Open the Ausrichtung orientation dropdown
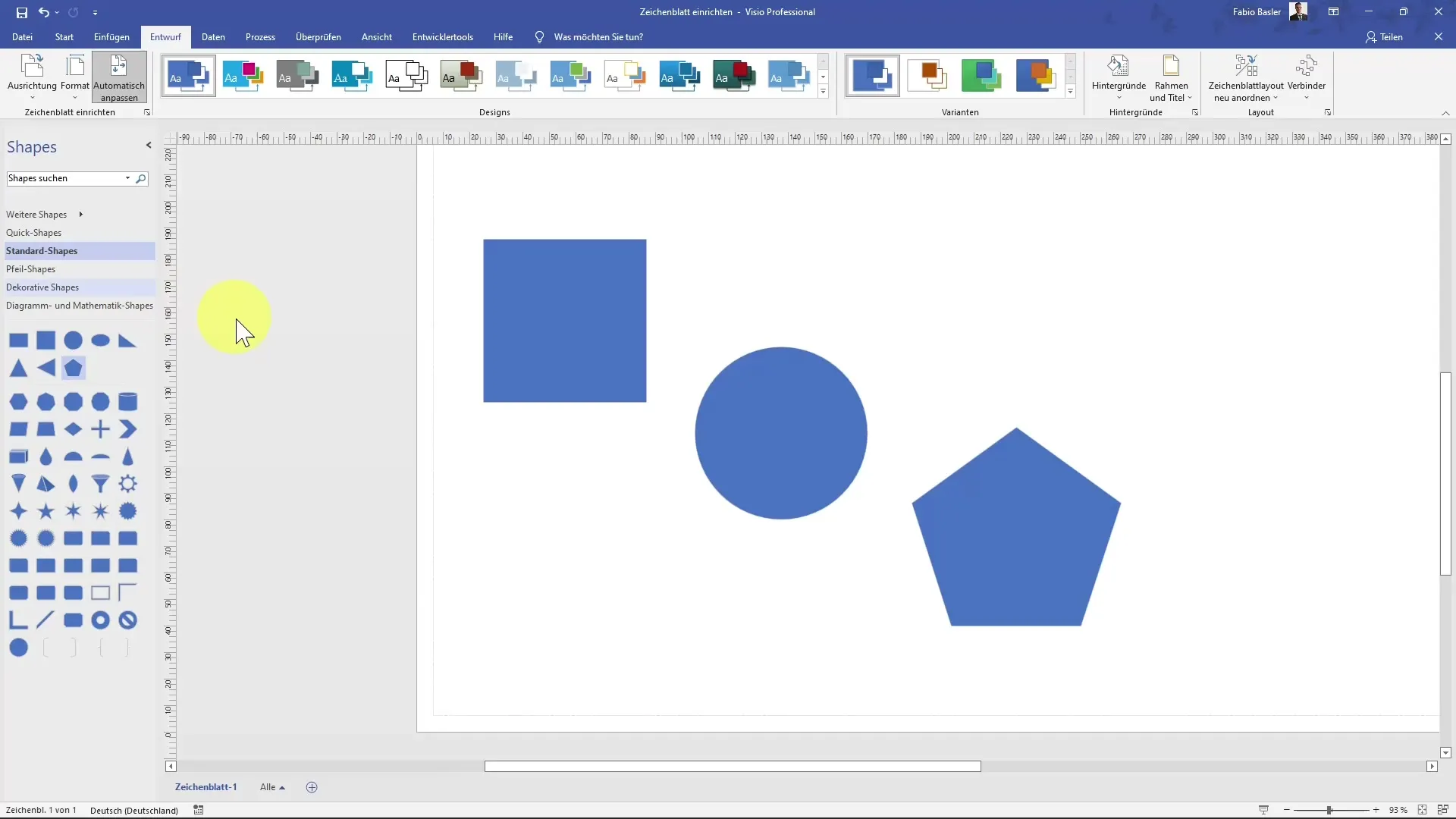 (x=32, y=77)
